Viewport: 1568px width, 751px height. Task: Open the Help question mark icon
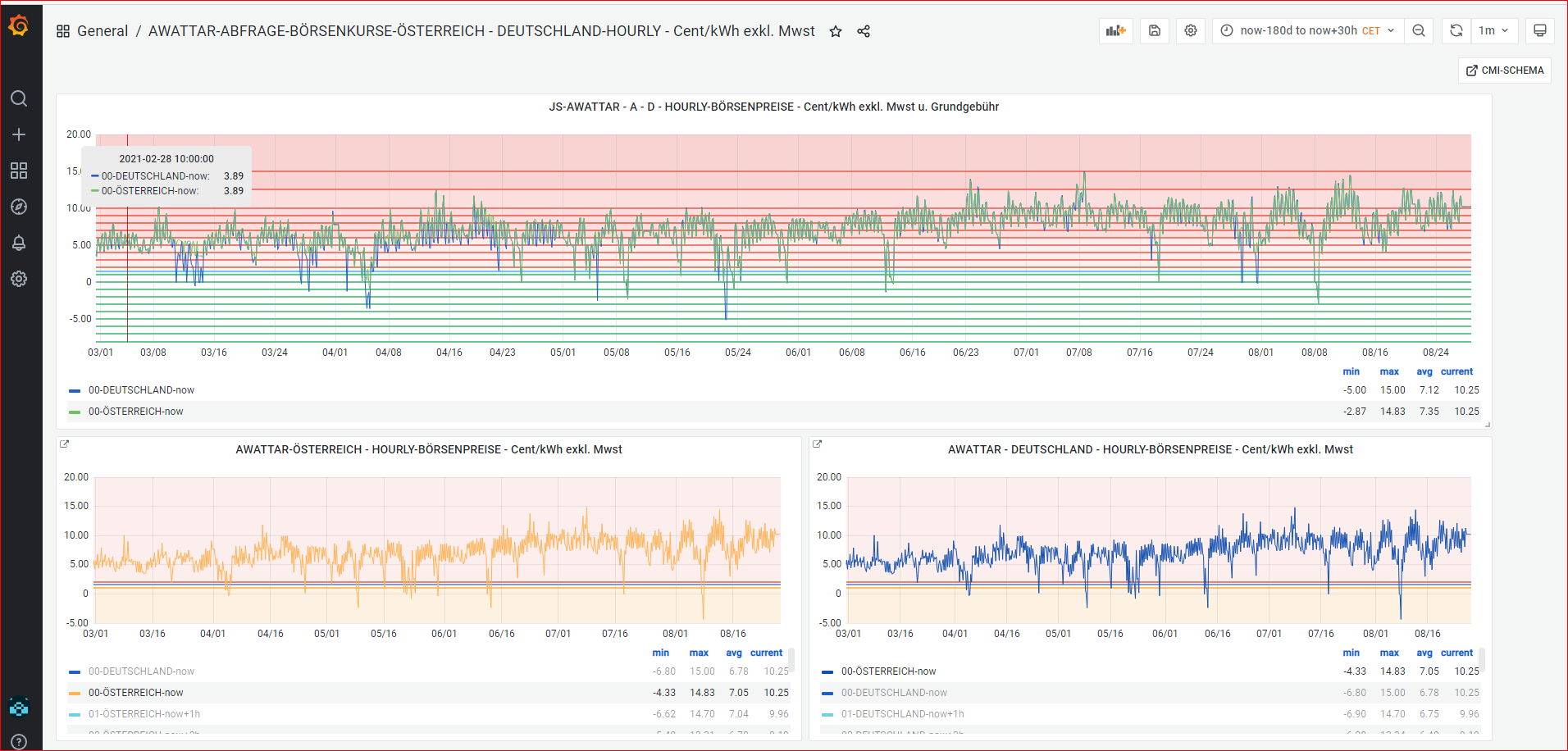(19, 742)
